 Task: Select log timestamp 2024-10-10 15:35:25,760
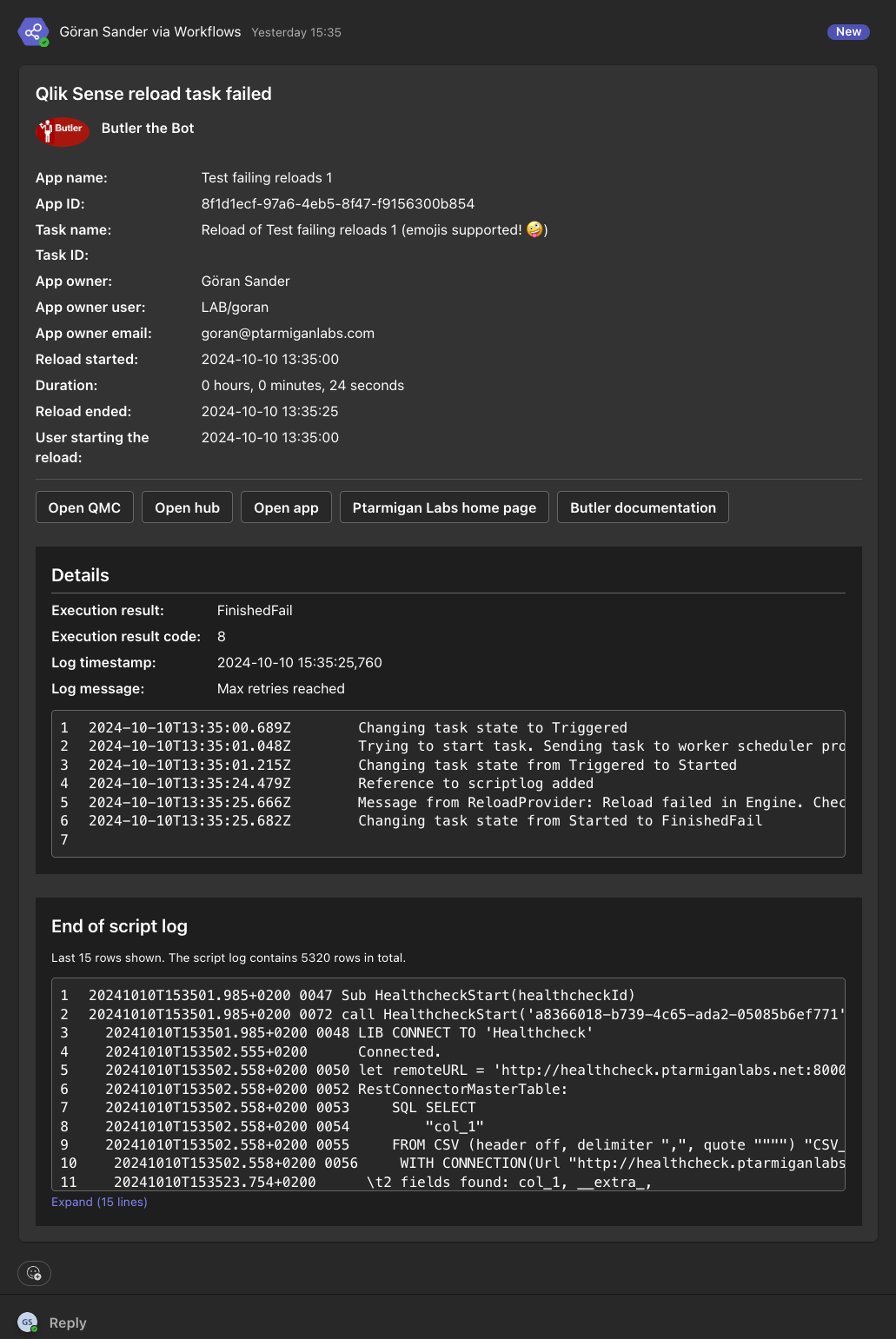point(300,662)
